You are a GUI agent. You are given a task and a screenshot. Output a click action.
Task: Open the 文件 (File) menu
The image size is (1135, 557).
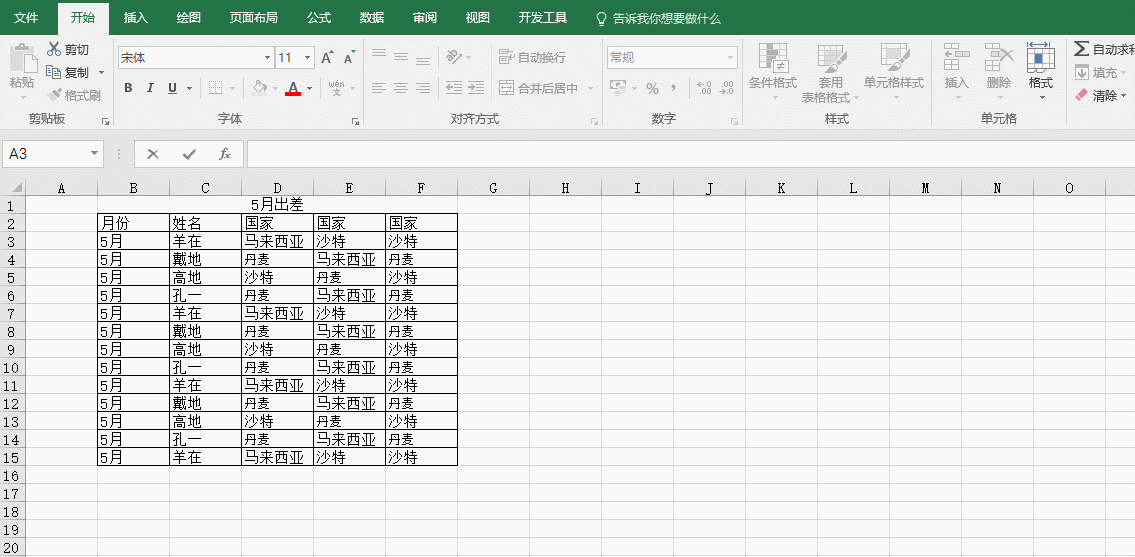[x=26, y=18]
